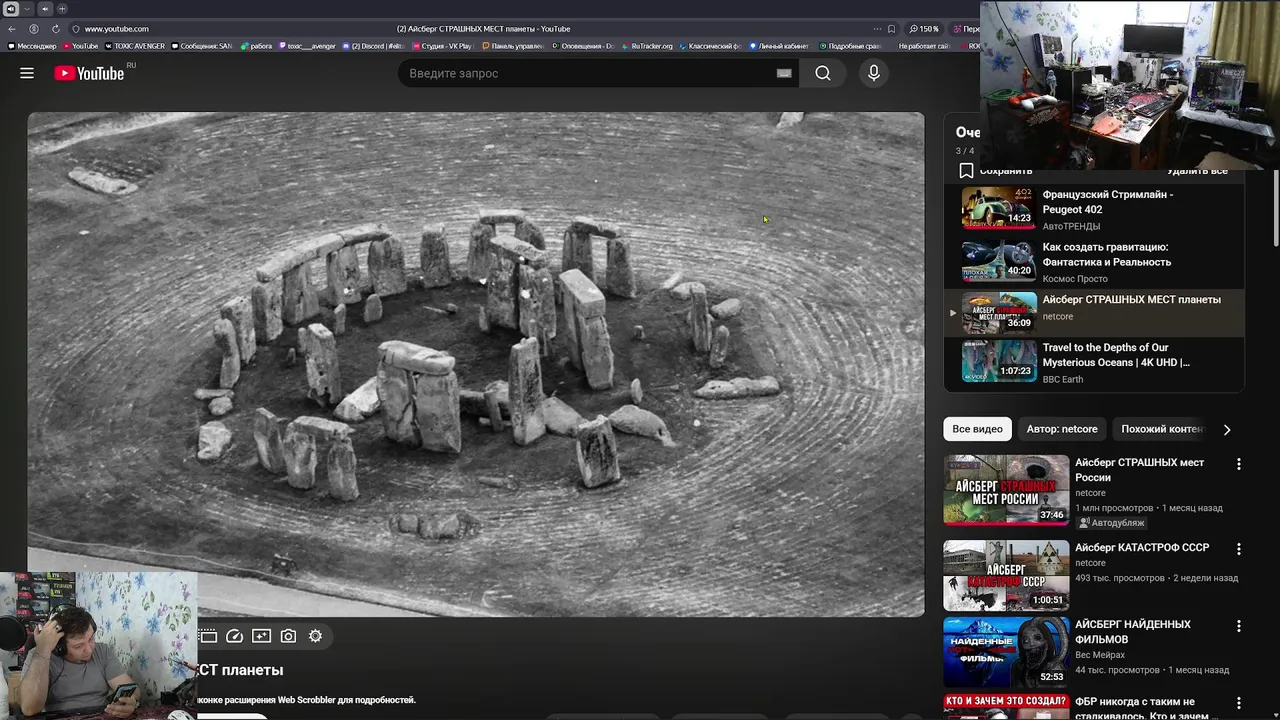This screenshot has height=720, width=1280.
Task: Show more filter chips with right arrow
Action: pos(1227,429)
